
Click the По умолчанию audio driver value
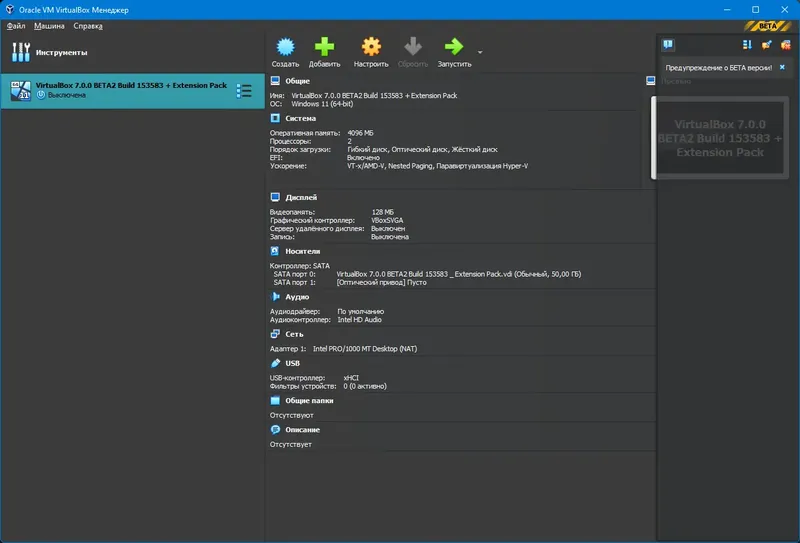tap(360, 311)
